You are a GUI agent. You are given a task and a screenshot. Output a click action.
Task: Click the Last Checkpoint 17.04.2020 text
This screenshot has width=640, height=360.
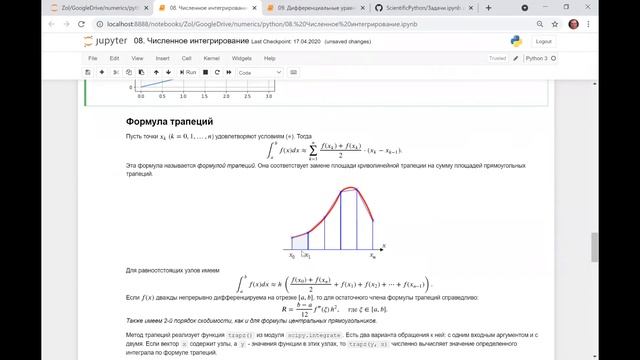coord(286,42)
